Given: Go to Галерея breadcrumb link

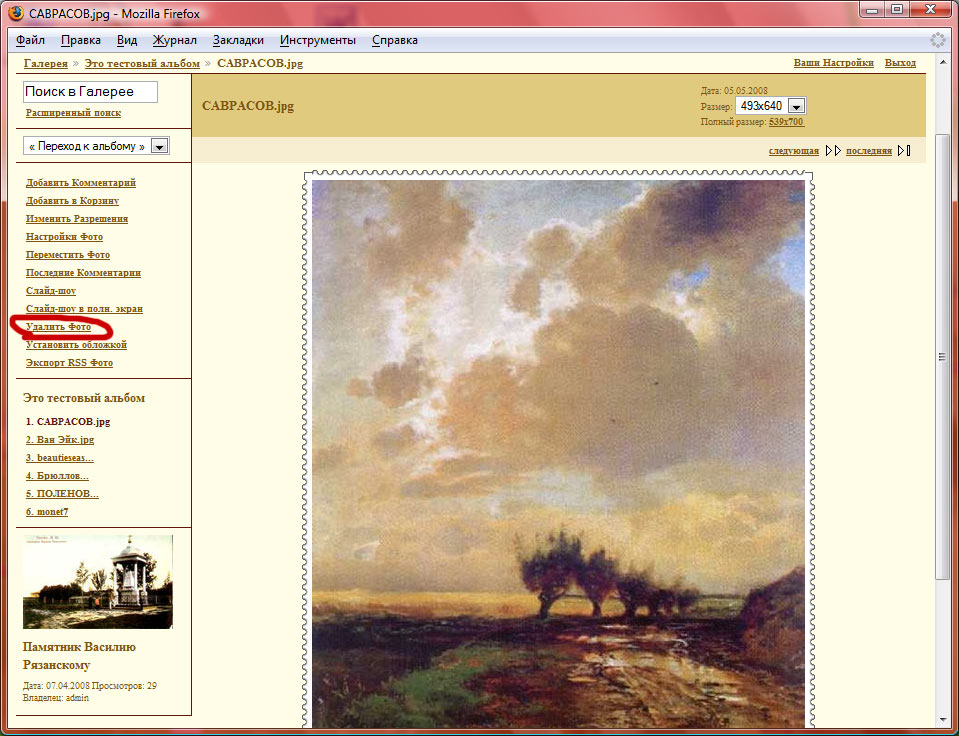Looking at the screenshot, I should [46, 63].
